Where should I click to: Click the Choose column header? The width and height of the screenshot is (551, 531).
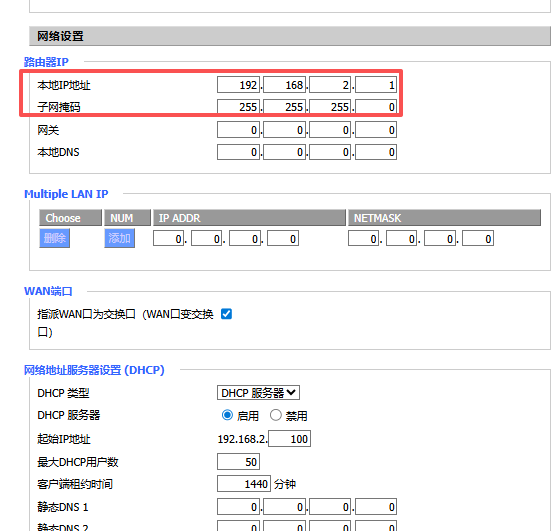pyautogui.click(x=70, y=218)
